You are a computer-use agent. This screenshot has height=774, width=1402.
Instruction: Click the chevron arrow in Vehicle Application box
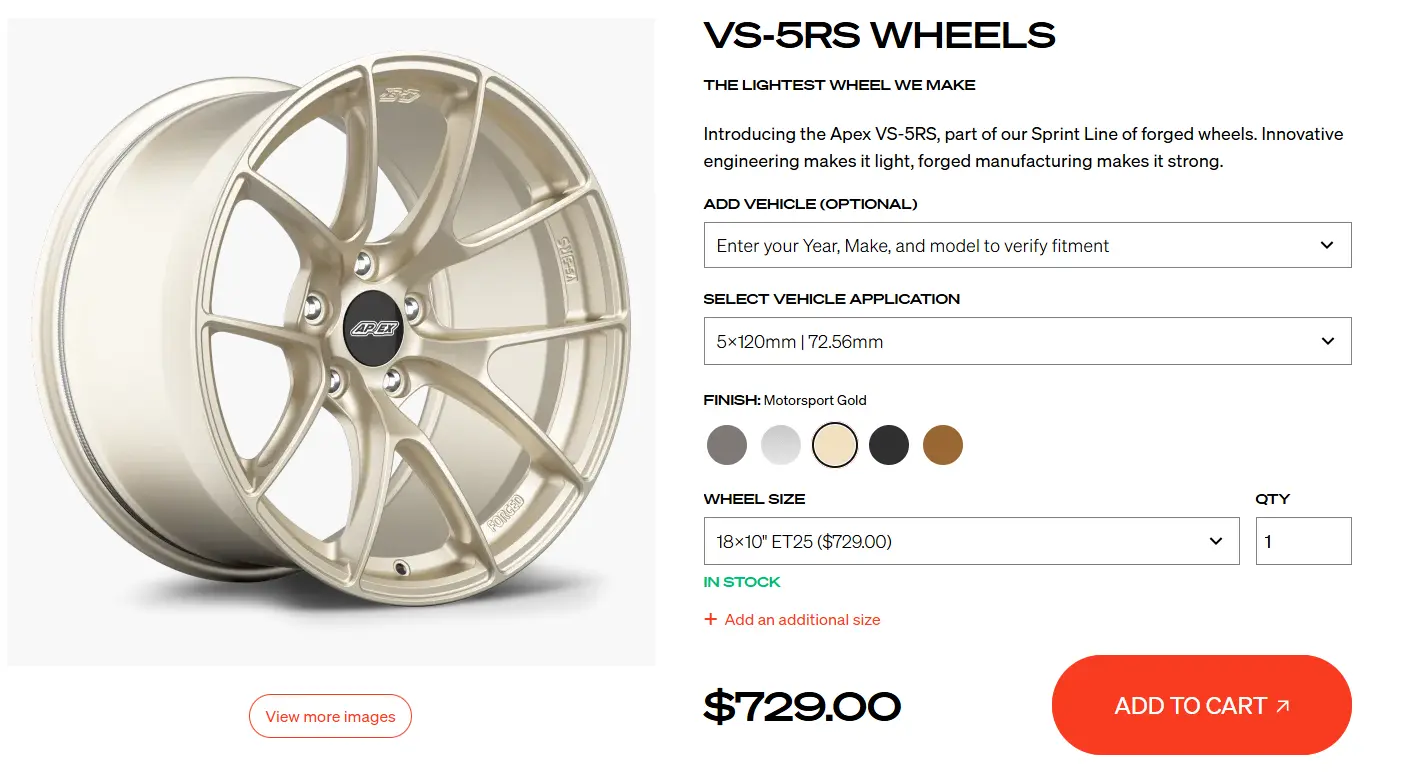[1327, 341]
